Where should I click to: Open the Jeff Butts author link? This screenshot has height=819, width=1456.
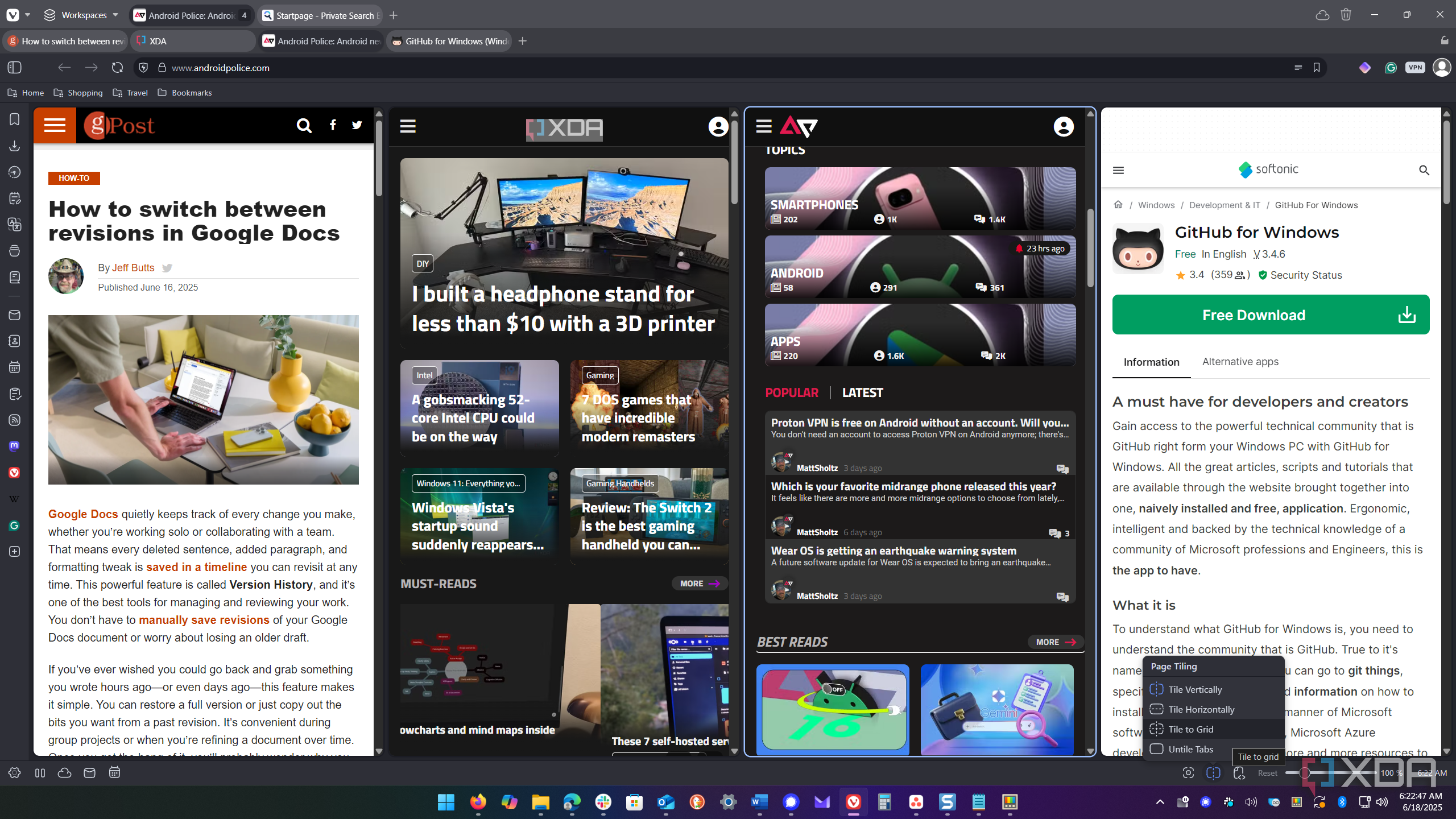click(133, 268)
